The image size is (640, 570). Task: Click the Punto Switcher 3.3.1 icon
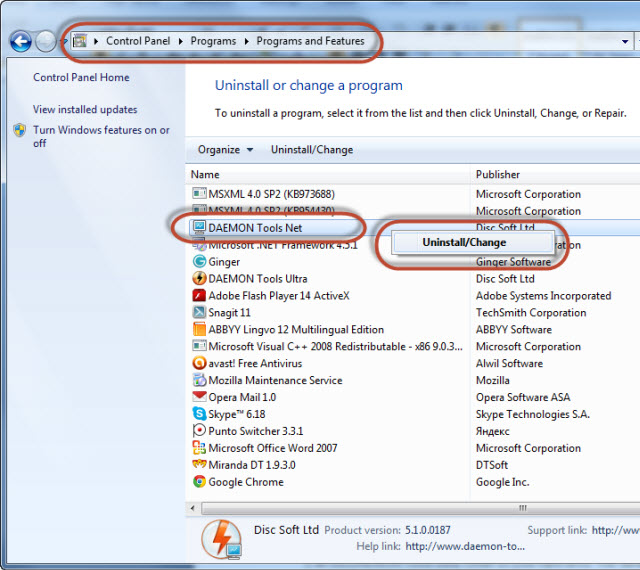coord(199,431)
